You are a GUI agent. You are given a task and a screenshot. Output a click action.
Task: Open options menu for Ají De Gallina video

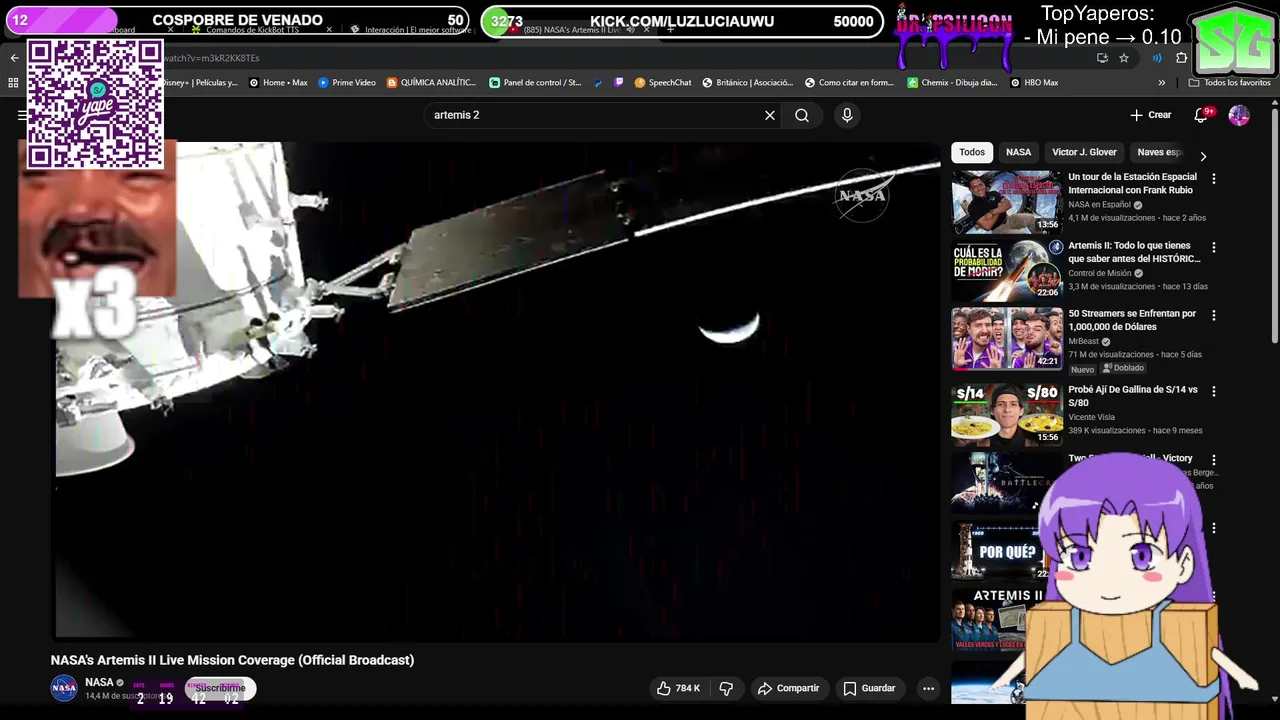pos(1214,391)
